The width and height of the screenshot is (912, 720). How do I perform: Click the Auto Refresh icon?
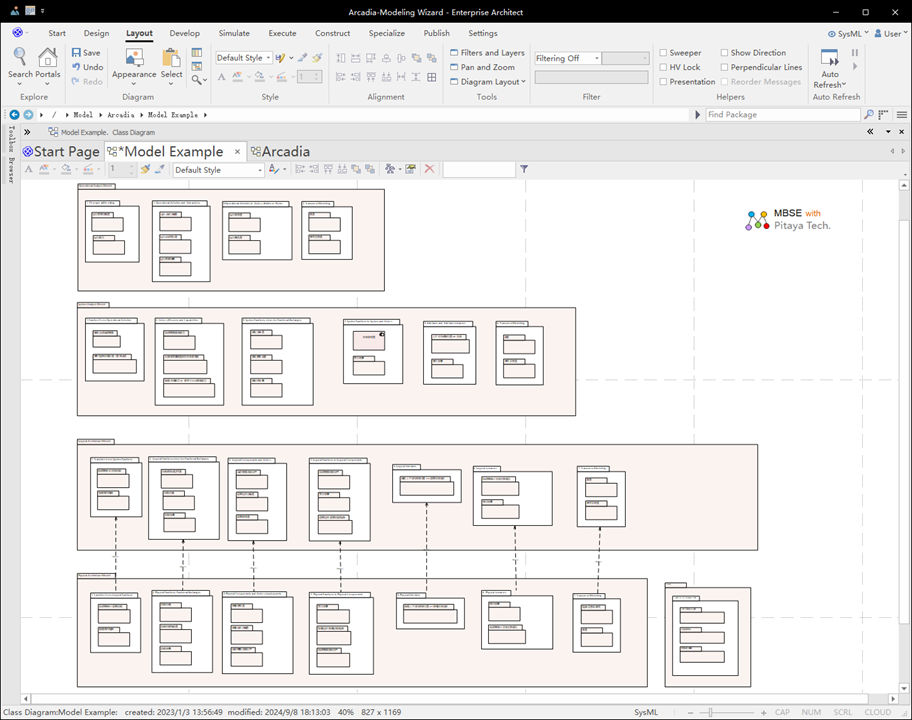click(829, 58)
